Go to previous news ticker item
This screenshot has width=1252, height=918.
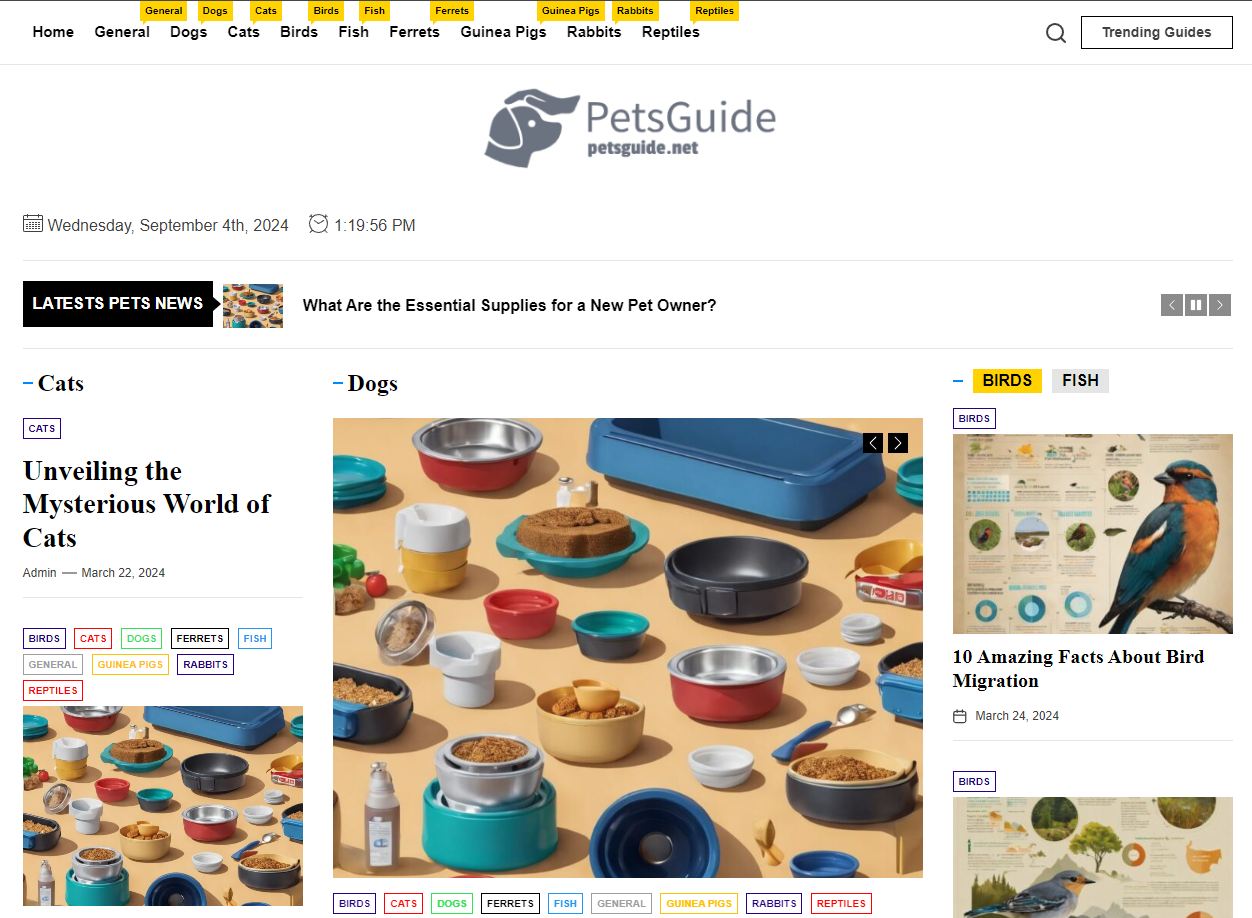(x=1172, y=305)
